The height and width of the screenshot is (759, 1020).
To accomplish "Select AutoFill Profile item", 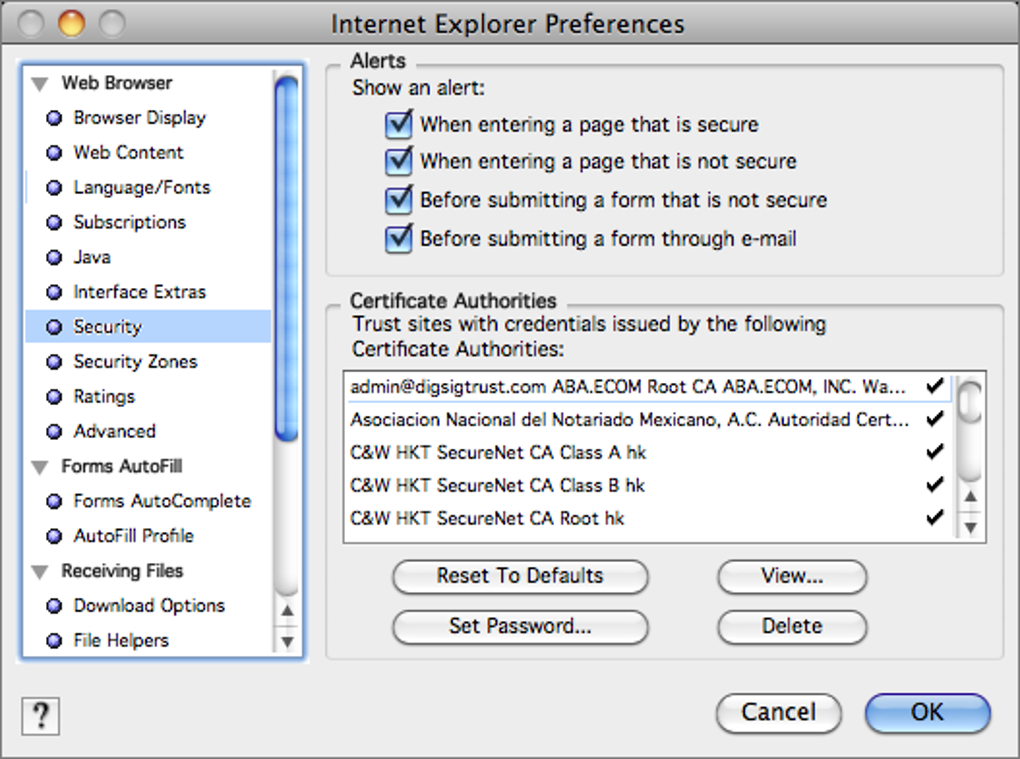I will [x=133, y=535].
